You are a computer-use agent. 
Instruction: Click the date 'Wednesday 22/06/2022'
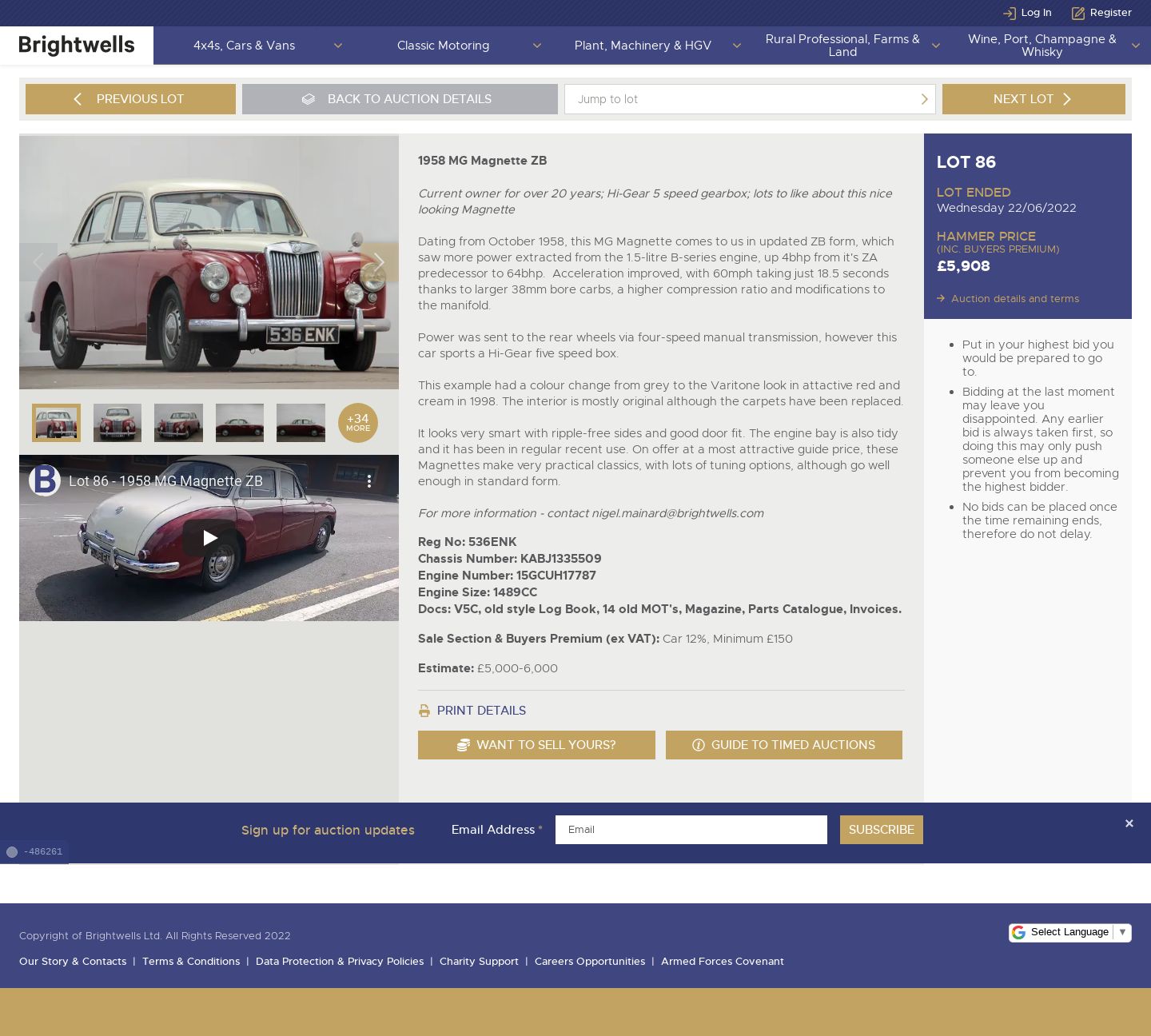tap(1006, 208)
